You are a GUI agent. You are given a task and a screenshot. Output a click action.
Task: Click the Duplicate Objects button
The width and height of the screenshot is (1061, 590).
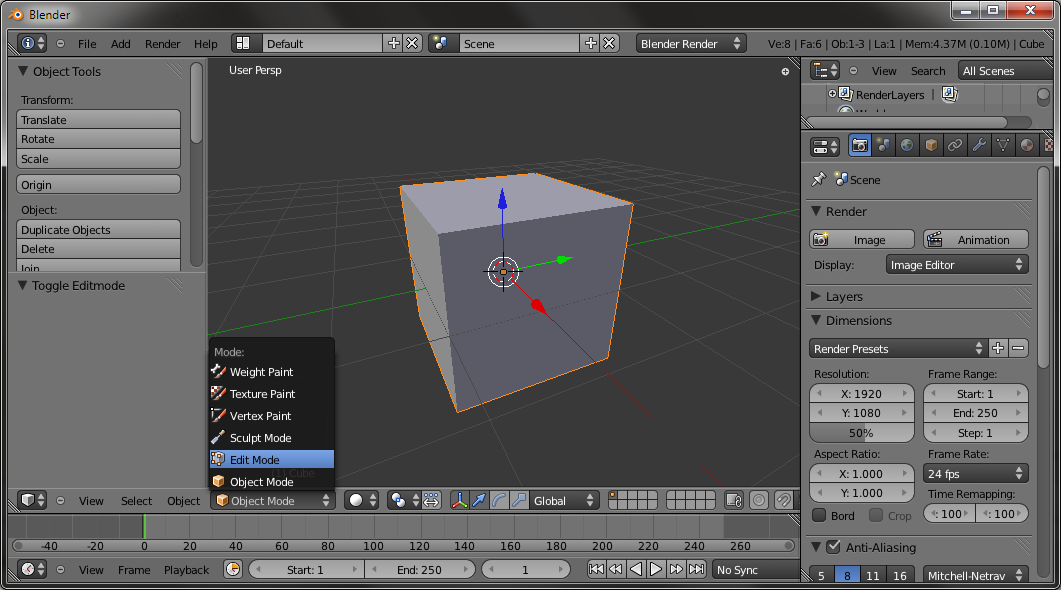tap(98, 230)
